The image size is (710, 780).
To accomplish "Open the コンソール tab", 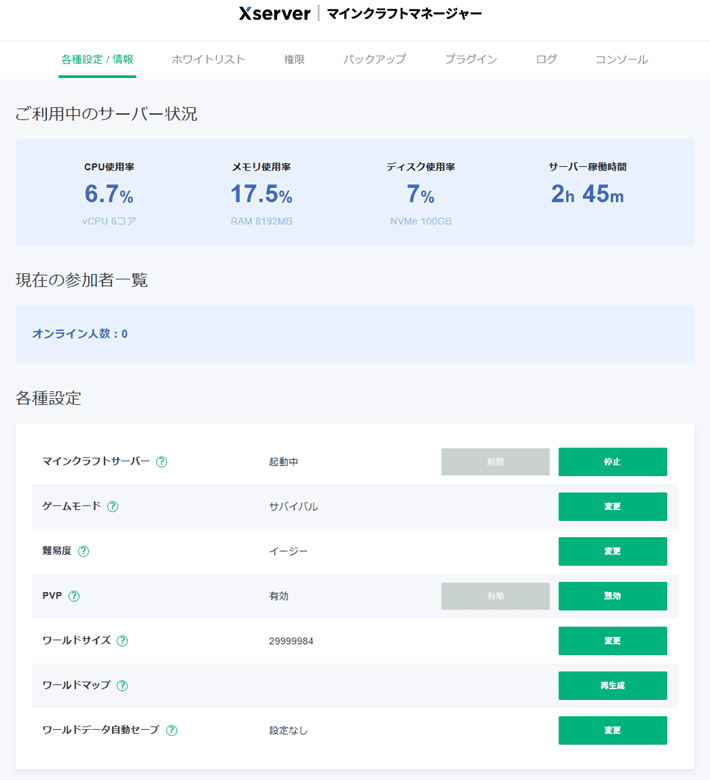I will coord(621,60).
